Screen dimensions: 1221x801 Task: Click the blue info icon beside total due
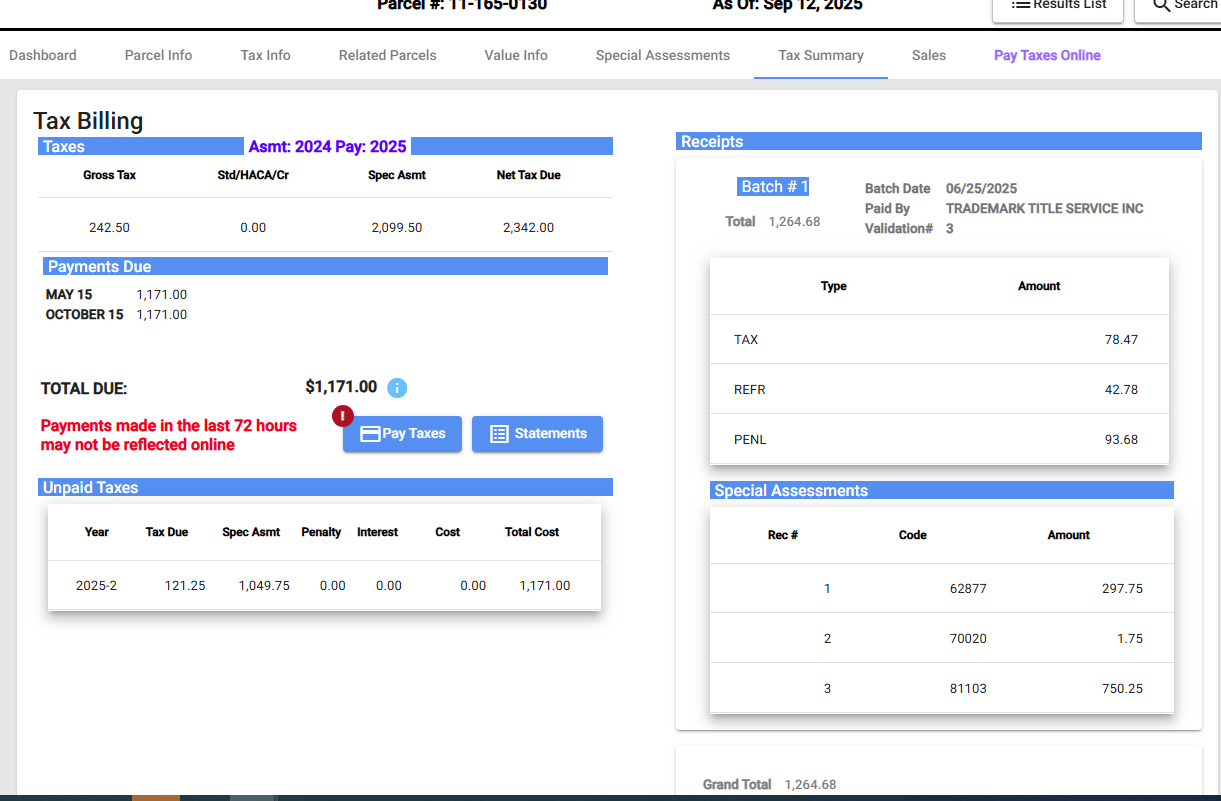397,388
